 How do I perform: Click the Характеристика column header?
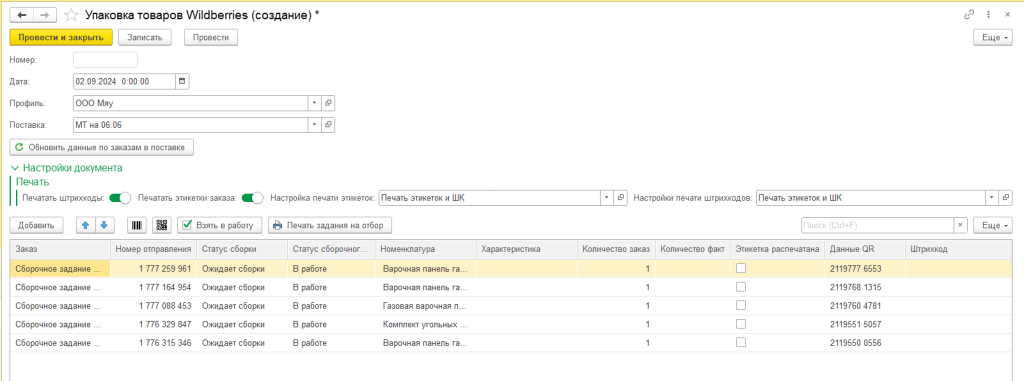(526, 249)
